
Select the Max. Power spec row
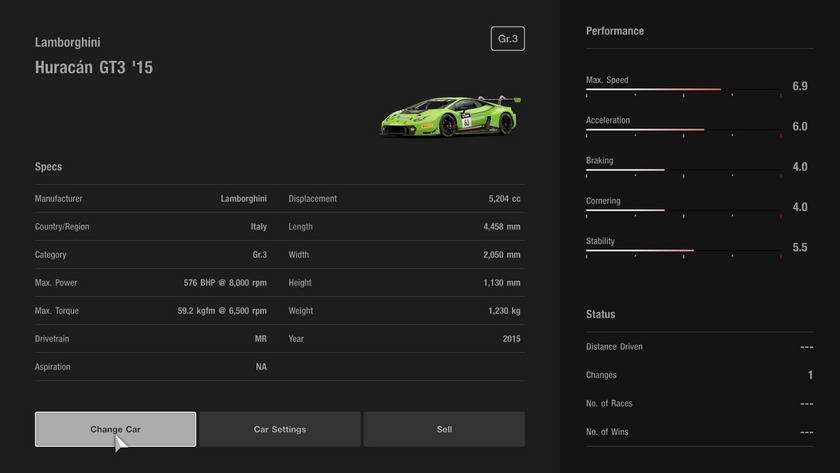[150, 283]
